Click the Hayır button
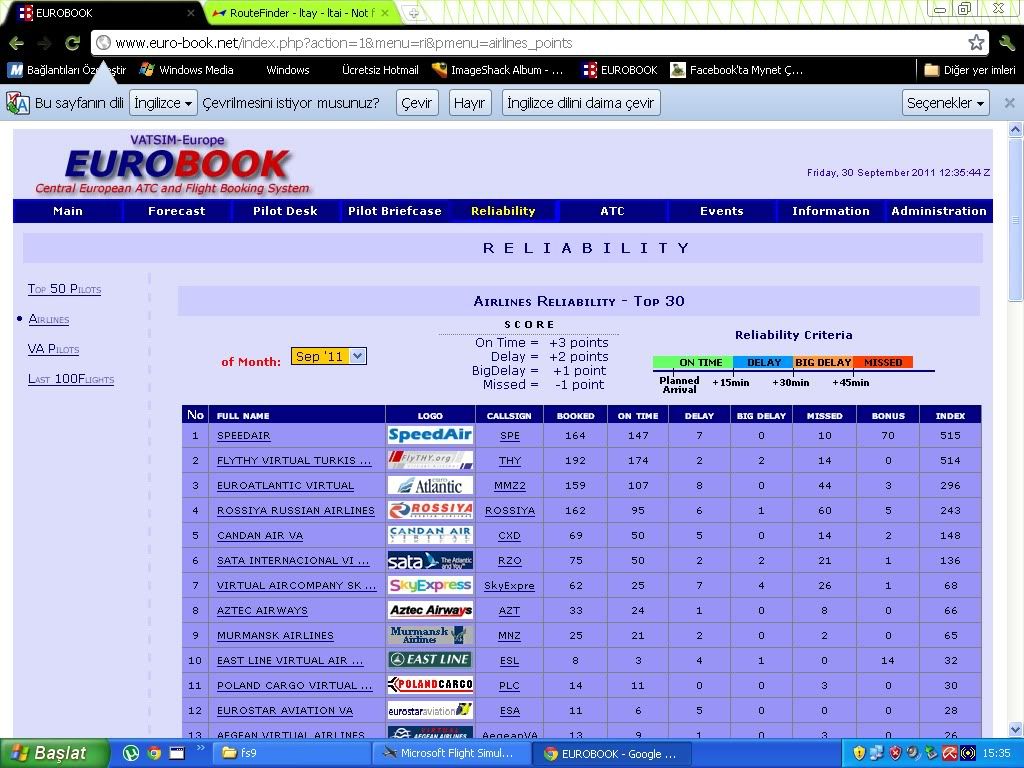Viewport: 1024px width, 768px height. [470, 103]
